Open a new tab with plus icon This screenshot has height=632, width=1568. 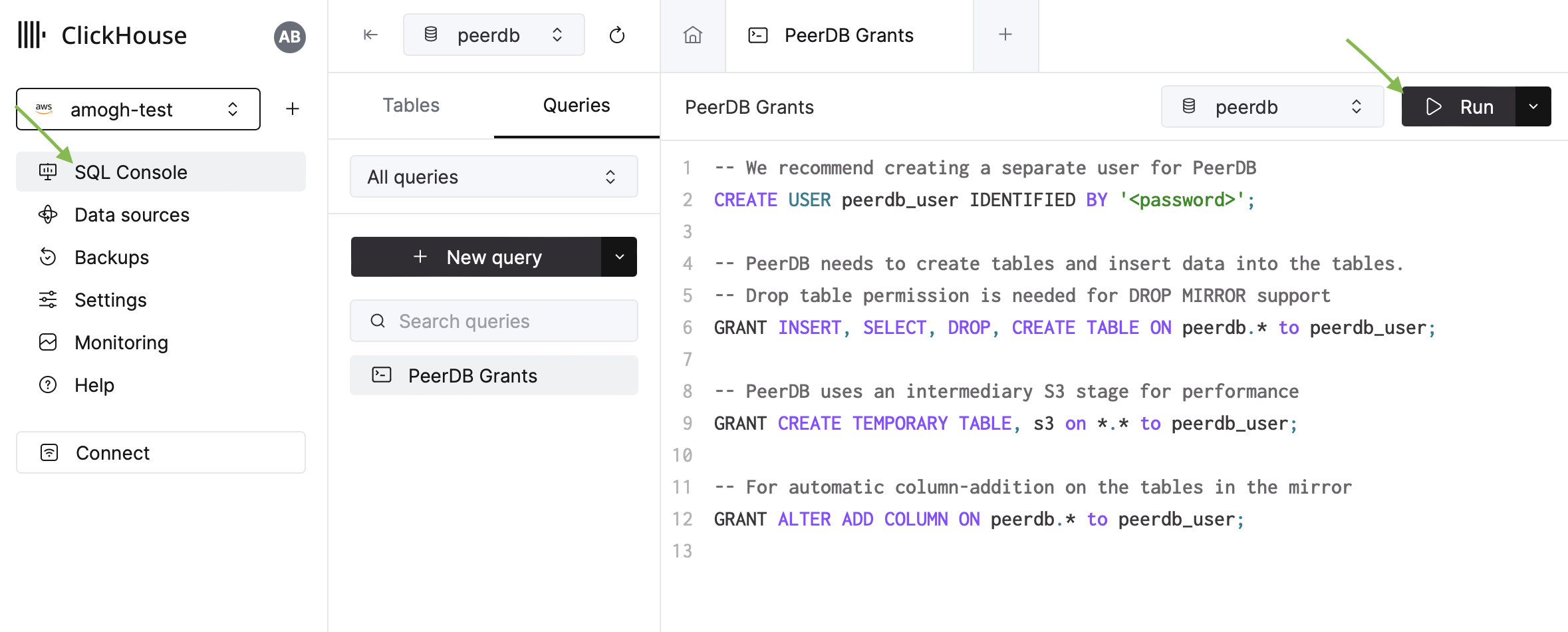pyautogui.click(x=1005, y=35)
